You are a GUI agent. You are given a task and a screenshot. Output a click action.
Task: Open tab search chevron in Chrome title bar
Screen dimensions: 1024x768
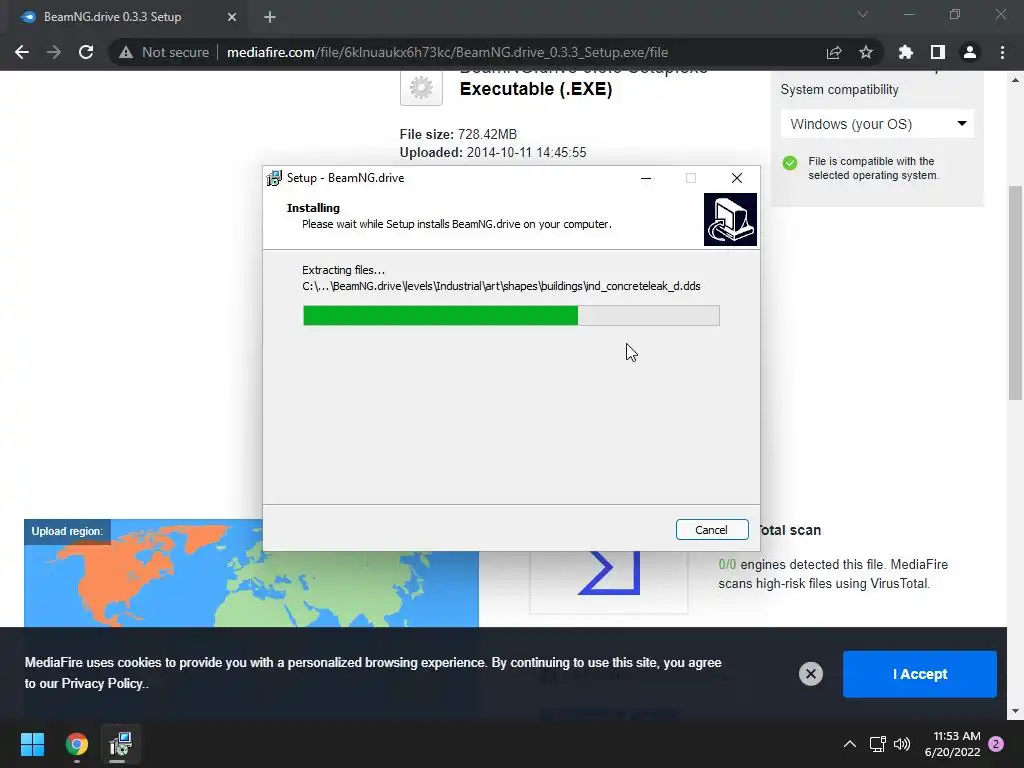[863, 14]
